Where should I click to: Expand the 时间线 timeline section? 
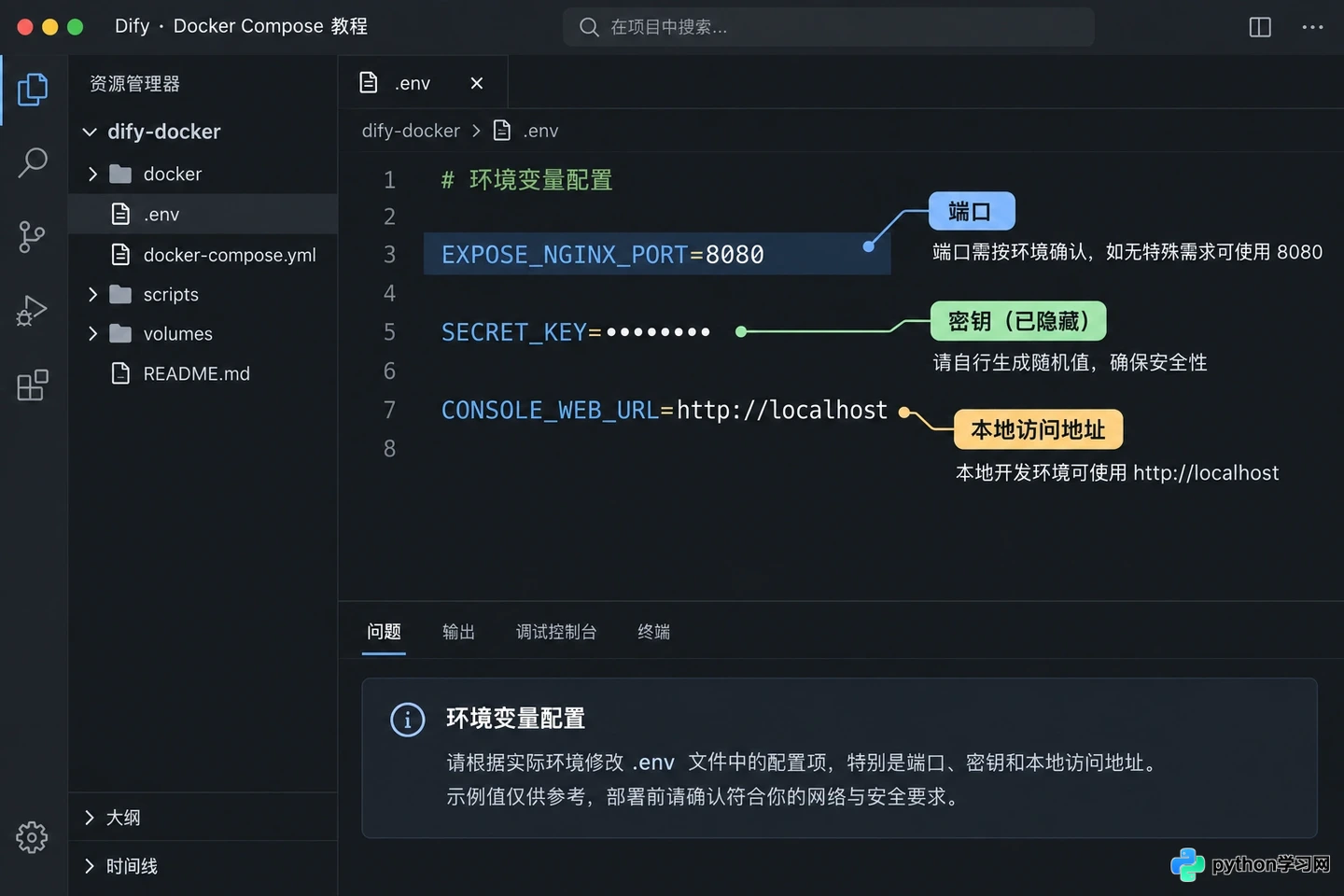click(x=90, y=866)
